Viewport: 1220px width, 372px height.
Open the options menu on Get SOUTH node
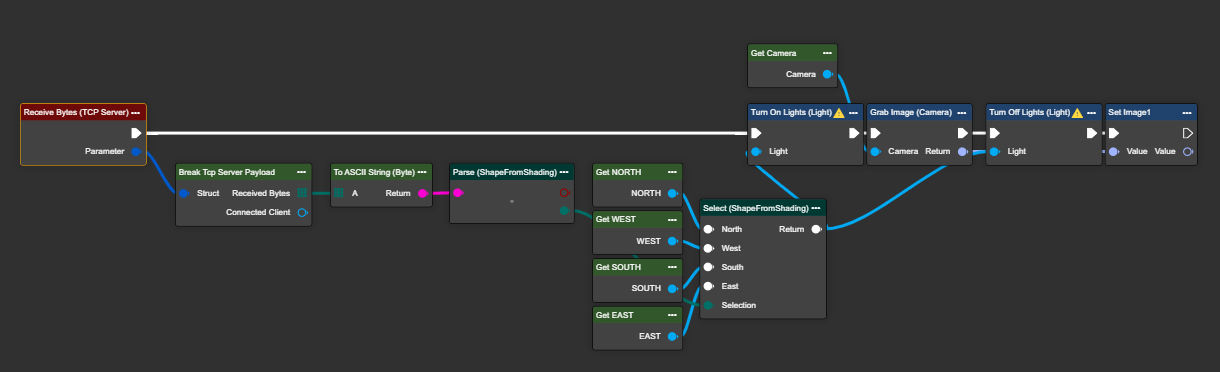pyautogui.click(x=673, y=267)
